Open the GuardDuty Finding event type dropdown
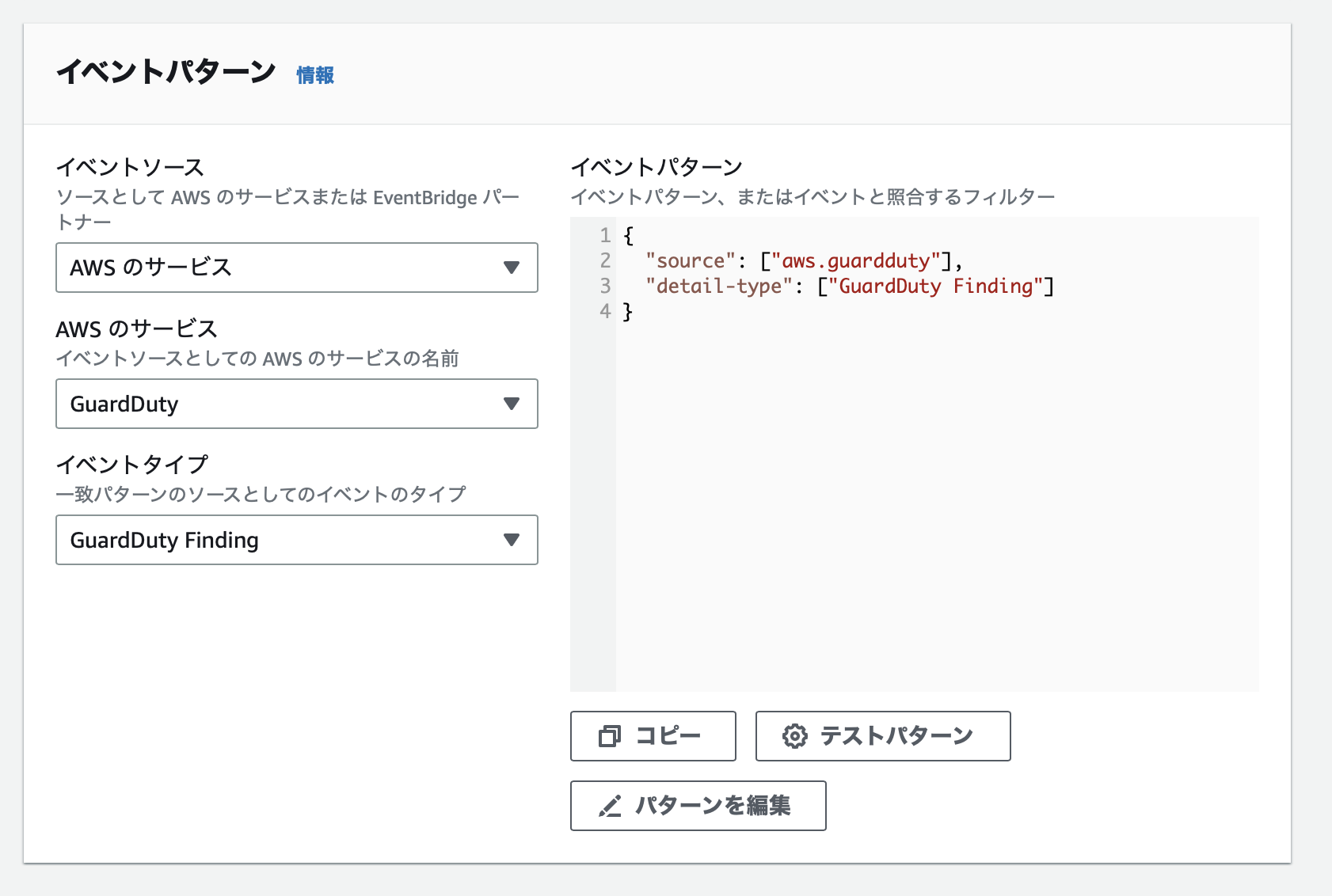Viewport: 1332px width, 896px height. coord(297,540)
